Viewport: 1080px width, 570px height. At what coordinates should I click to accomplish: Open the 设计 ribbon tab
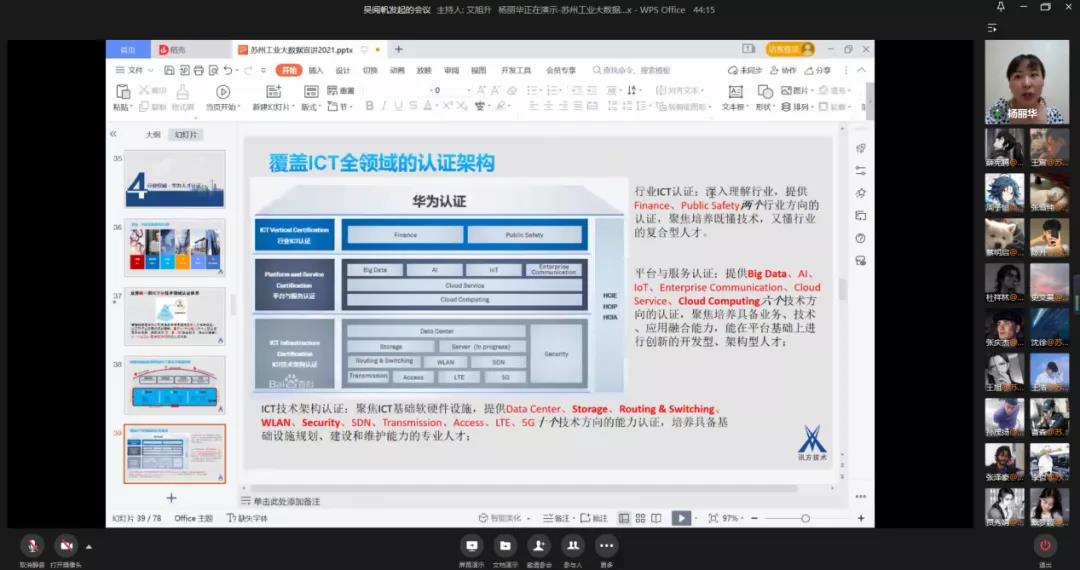pyautogui.click(x=343, y=70)
